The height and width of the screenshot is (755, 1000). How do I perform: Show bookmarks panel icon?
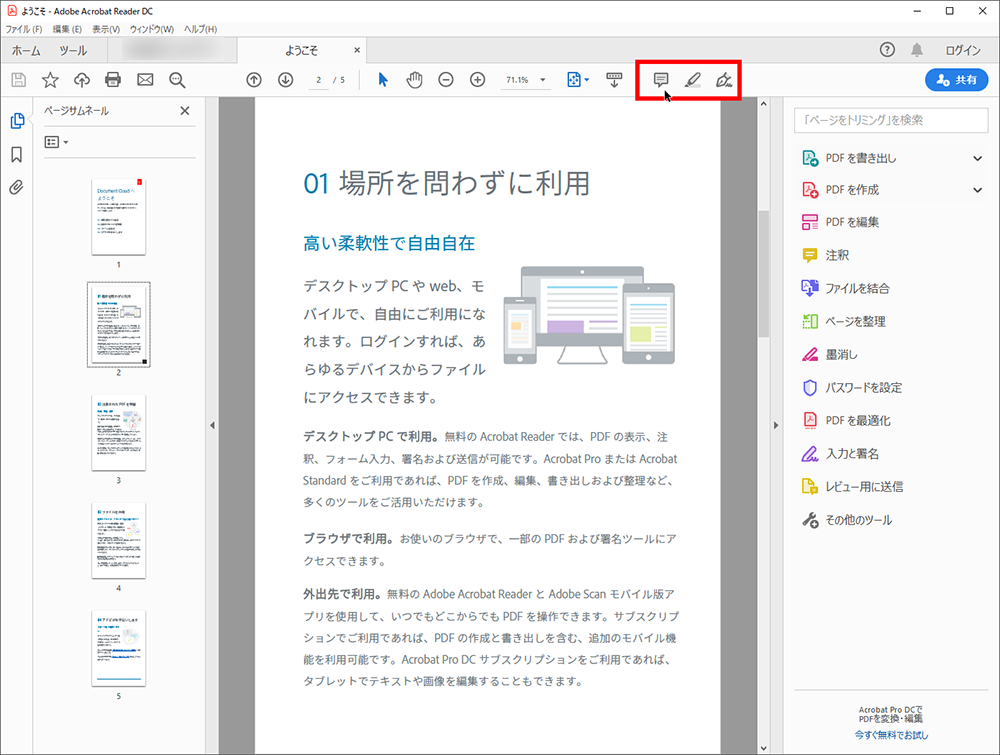17,154
